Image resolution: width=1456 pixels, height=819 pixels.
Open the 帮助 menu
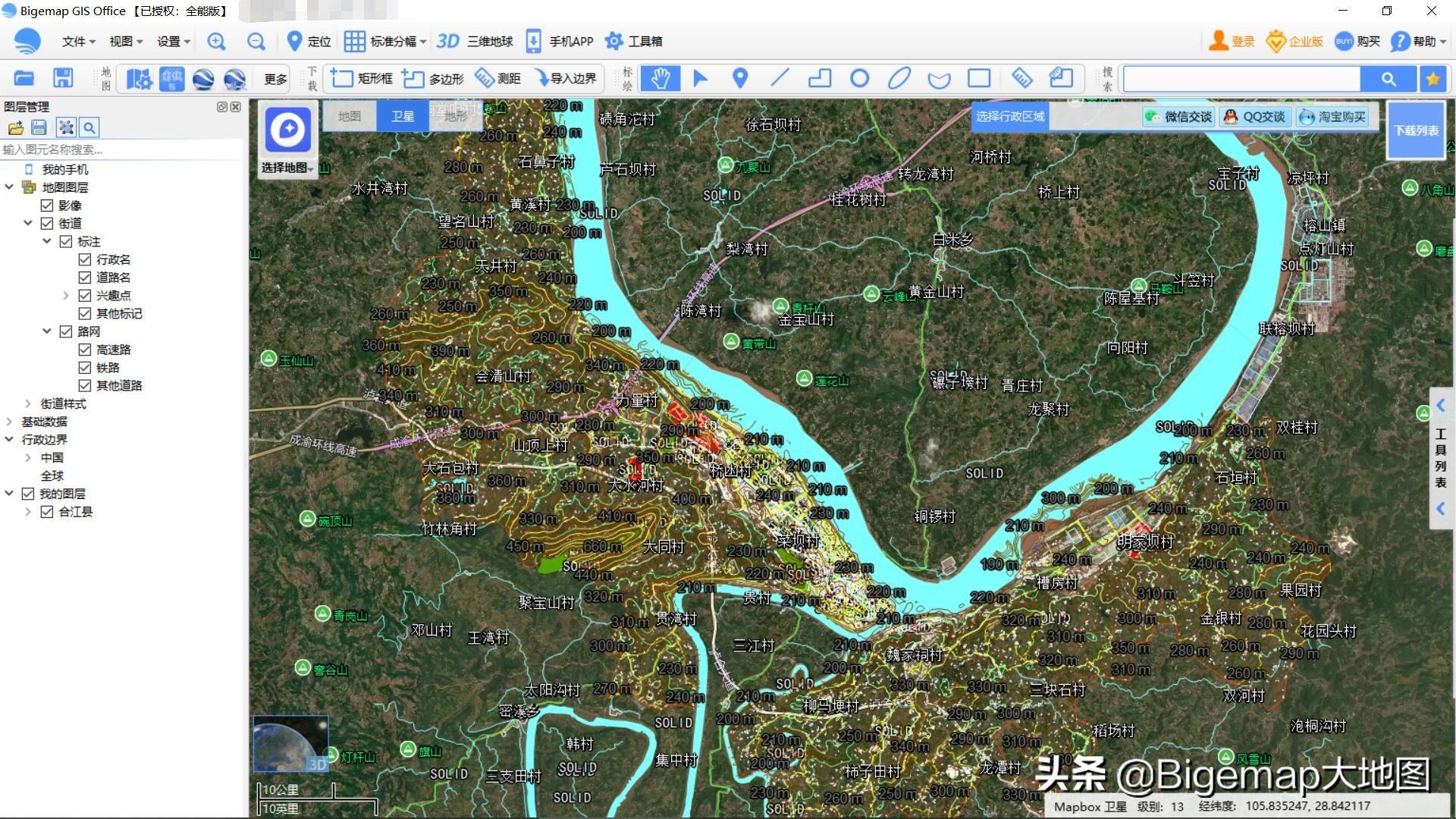(1419, 42)
